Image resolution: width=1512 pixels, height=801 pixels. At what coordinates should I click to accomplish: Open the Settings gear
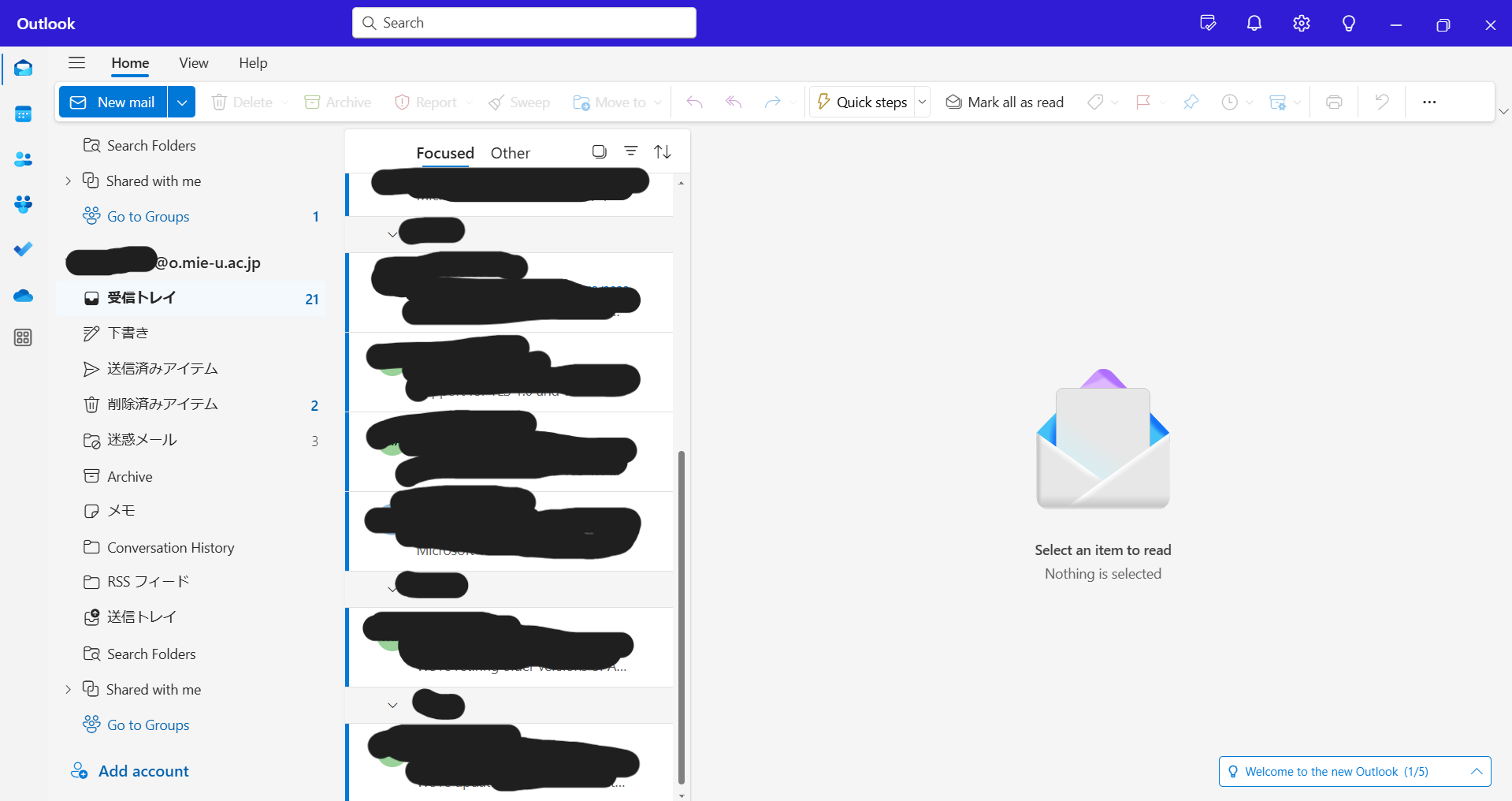[1302, 24]
